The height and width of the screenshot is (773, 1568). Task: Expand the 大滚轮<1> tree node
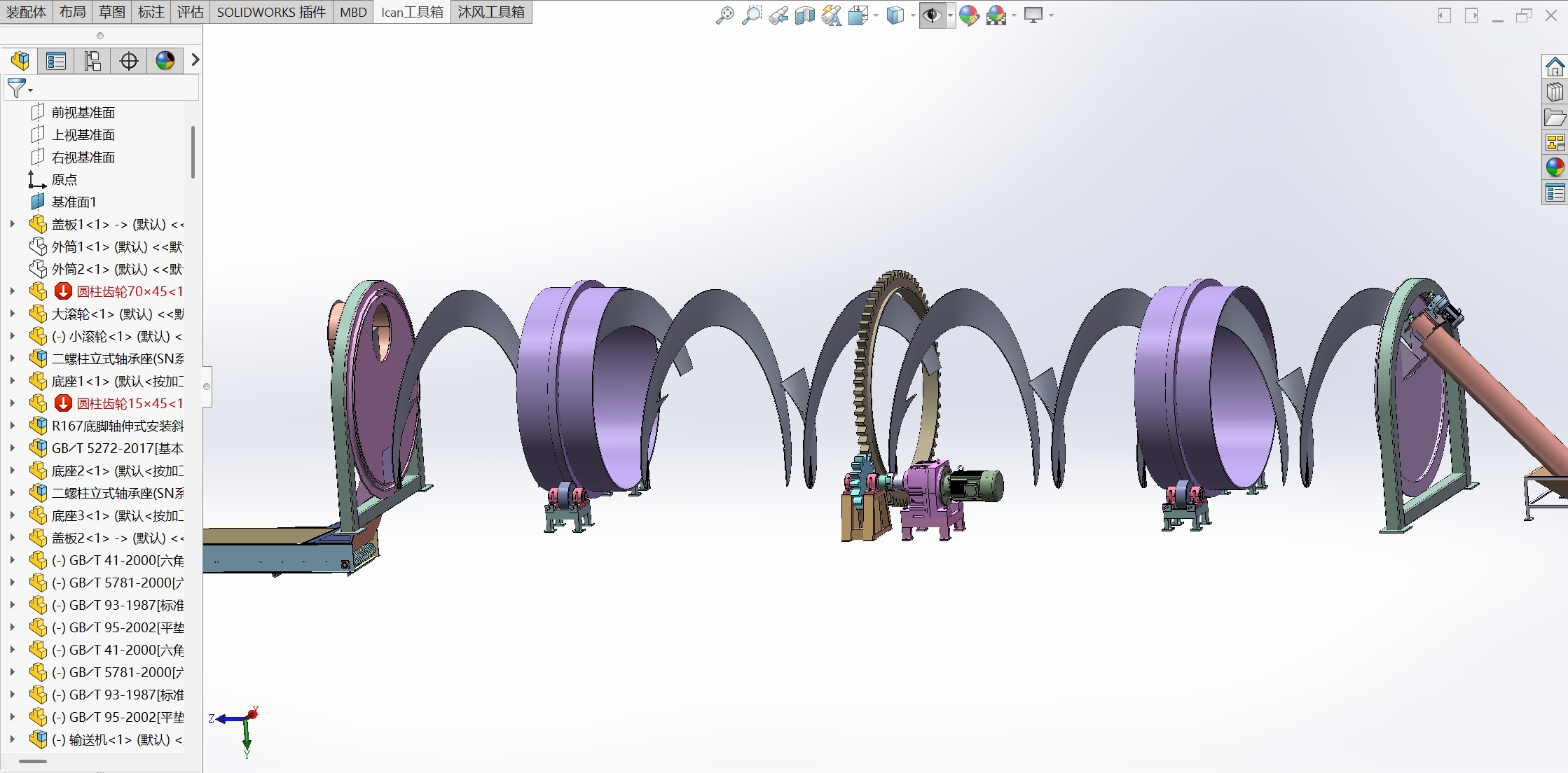(x=12, y=314)
